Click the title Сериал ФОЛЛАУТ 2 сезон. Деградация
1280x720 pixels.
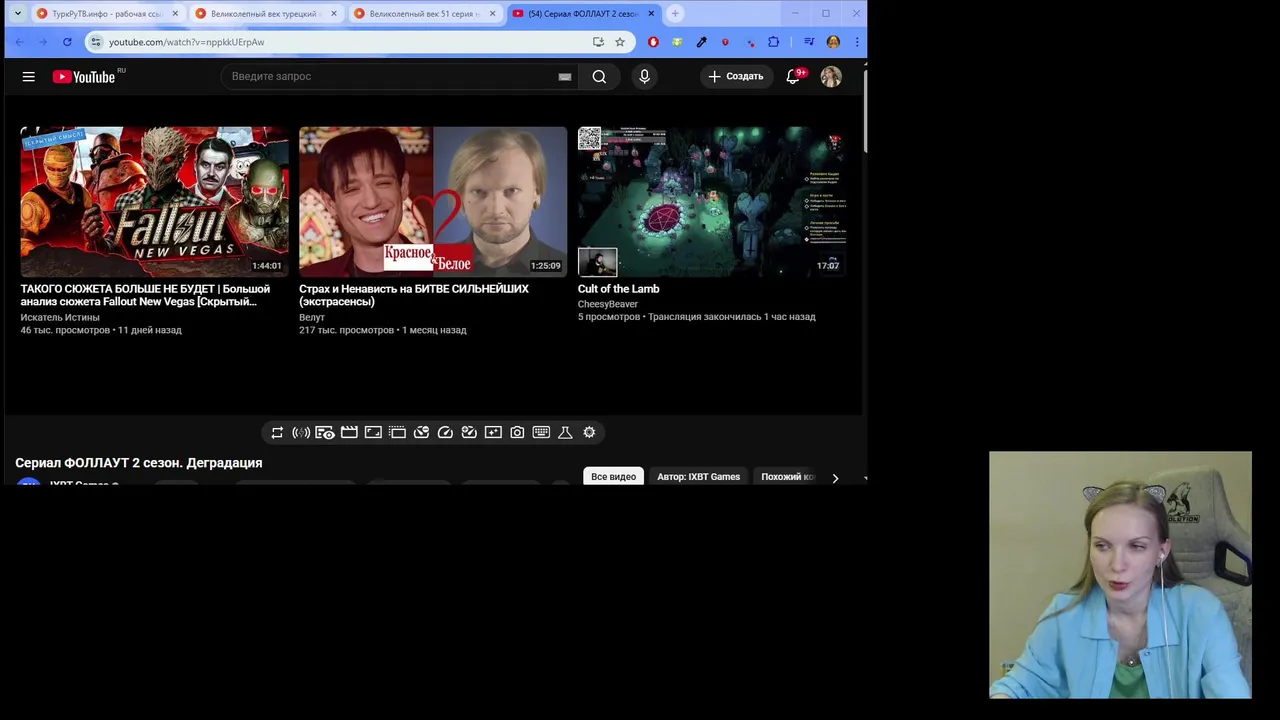[139, 463]
